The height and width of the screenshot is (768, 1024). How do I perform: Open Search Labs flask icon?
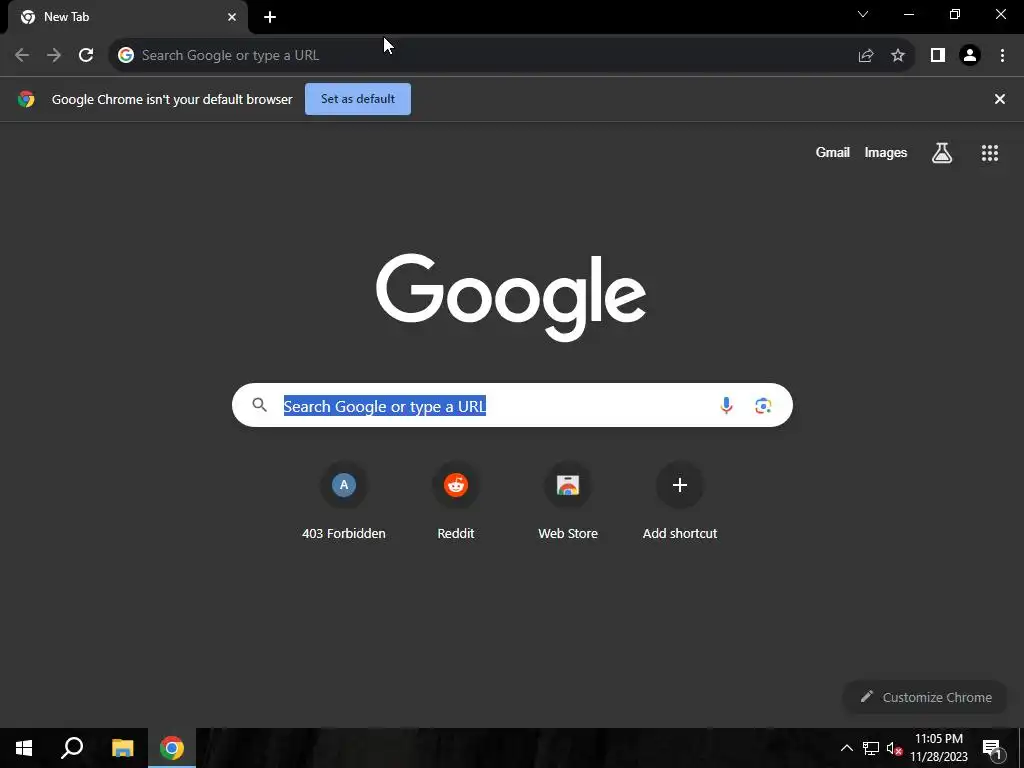click(x=942, y=153)
